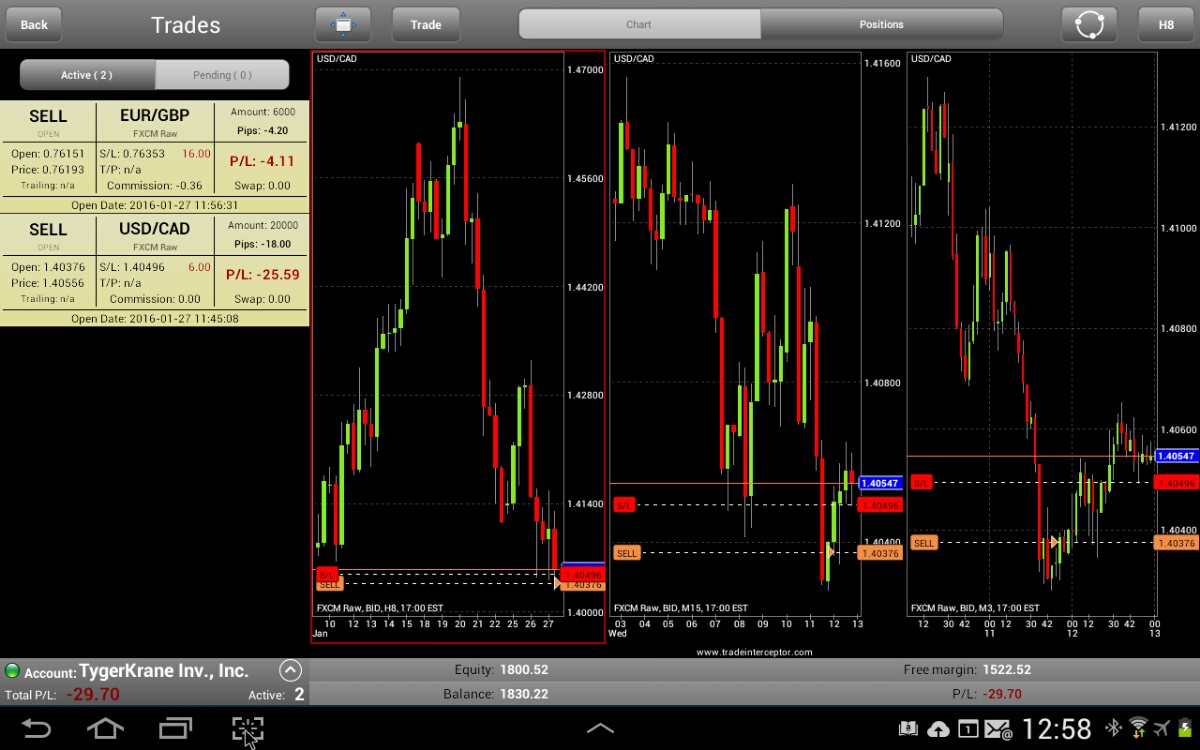Tap the Android home icon
Image resolution: width=1200 pixels, height=750 pixels.
click(106, 729)
